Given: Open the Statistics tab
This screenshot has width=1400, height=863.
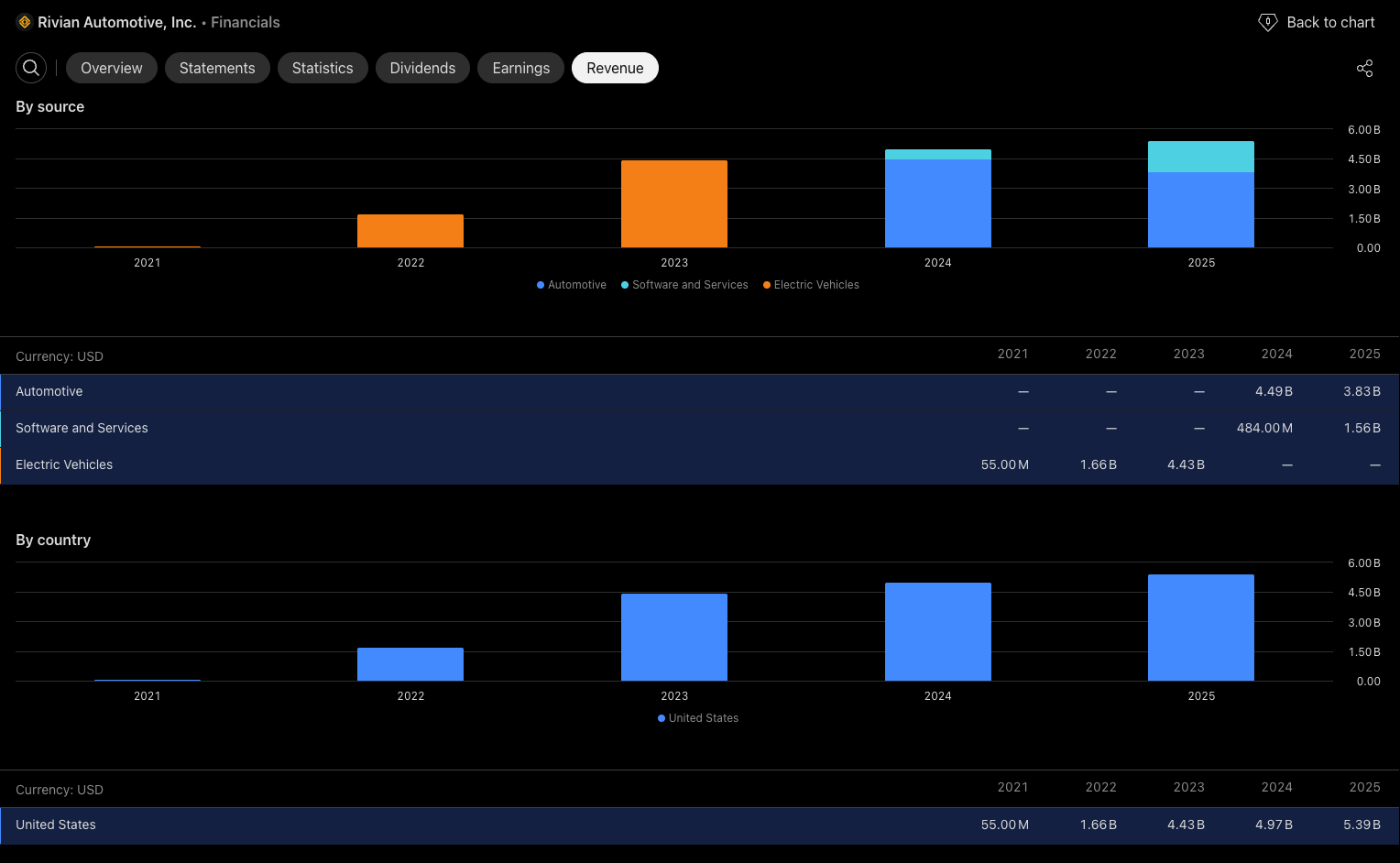Looking at the screenshot, I should pyautogui.click(x=323, y=68).
